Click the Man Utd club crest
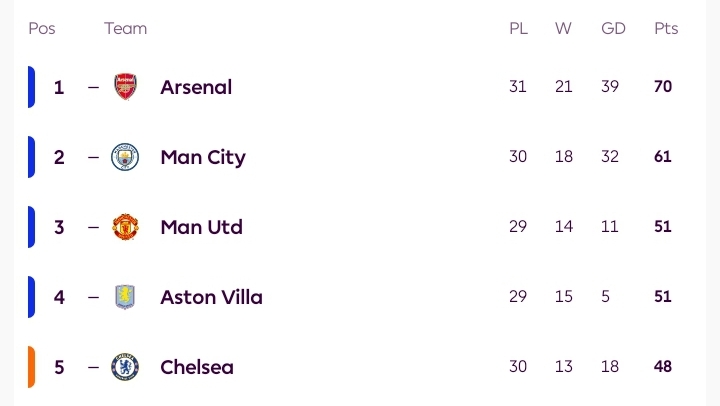 125,227
